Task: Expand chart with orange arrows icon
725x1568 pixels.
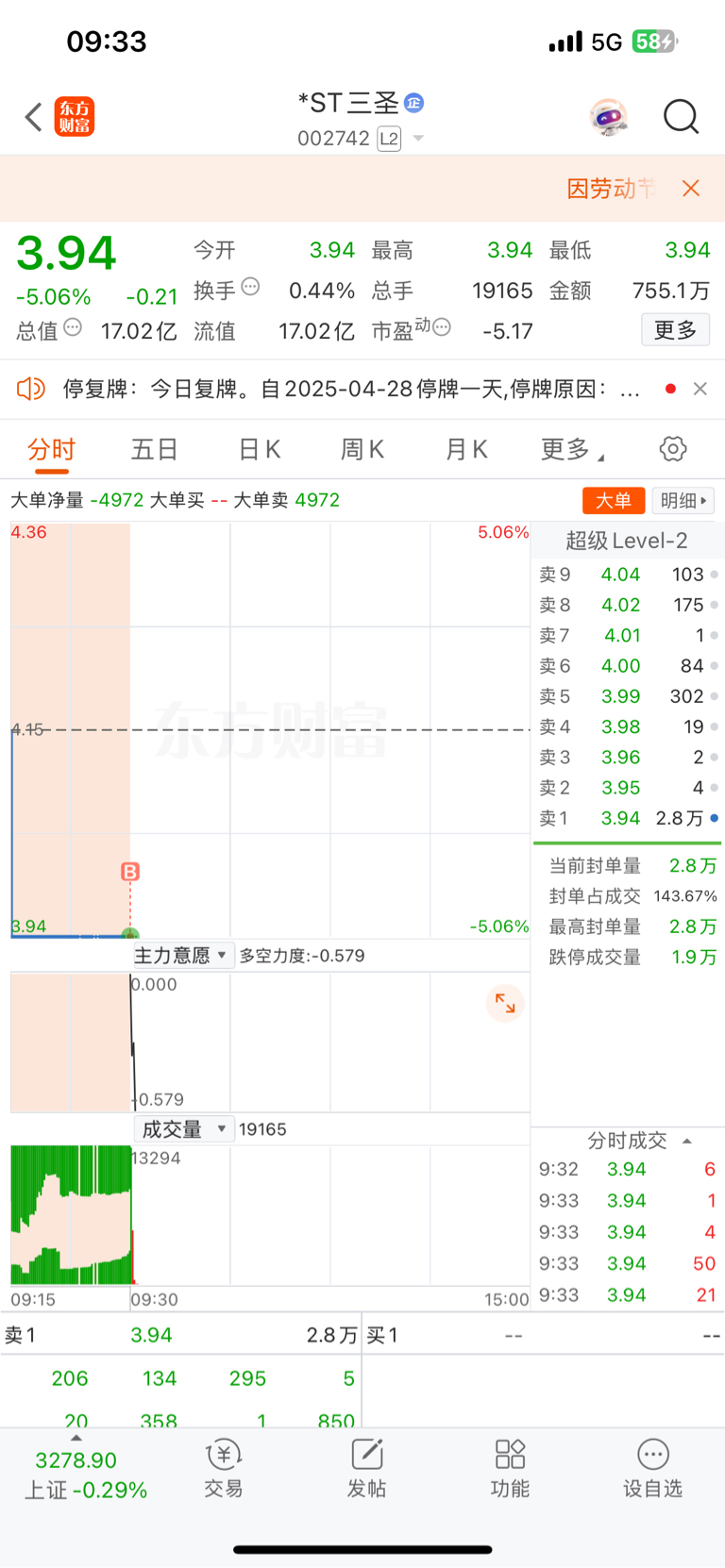Action: pyautogui.click(x=505, y=1004)
